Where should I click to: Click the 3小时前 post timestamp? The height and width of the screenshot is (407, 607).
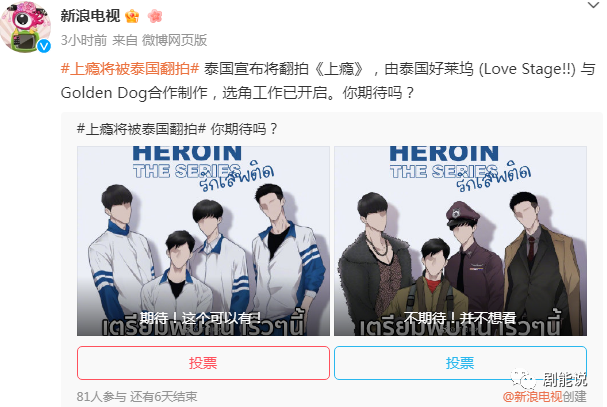click(x=84, y=40)
